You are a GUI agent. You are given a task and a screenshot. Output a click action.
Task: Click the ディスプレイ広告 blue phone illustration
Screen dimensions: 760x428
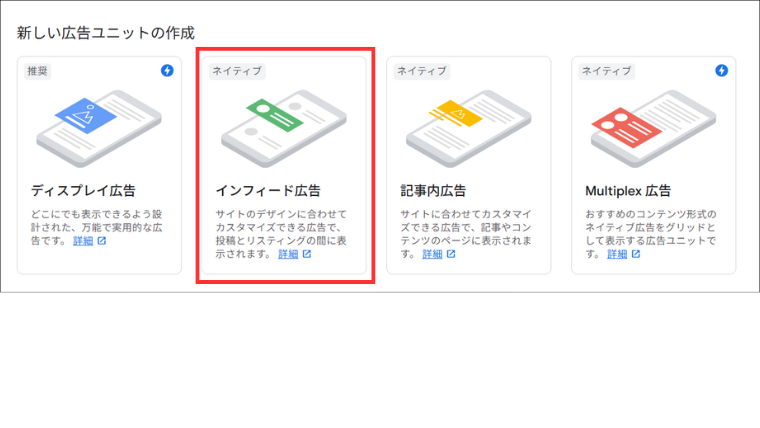click(99, 128)
